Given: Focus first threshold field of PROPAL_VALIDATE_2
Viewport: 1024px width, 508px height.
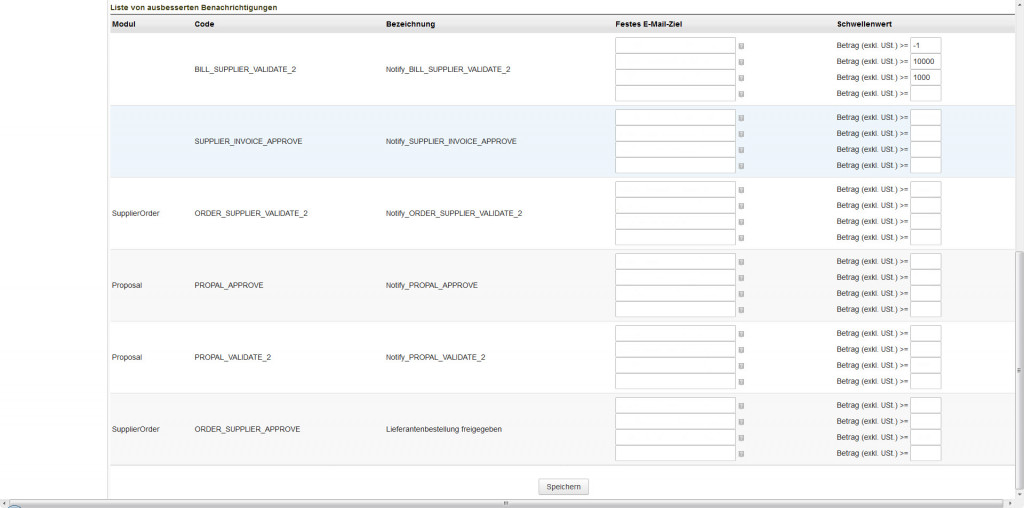Looking at the screenshot, I should [925, 333].
